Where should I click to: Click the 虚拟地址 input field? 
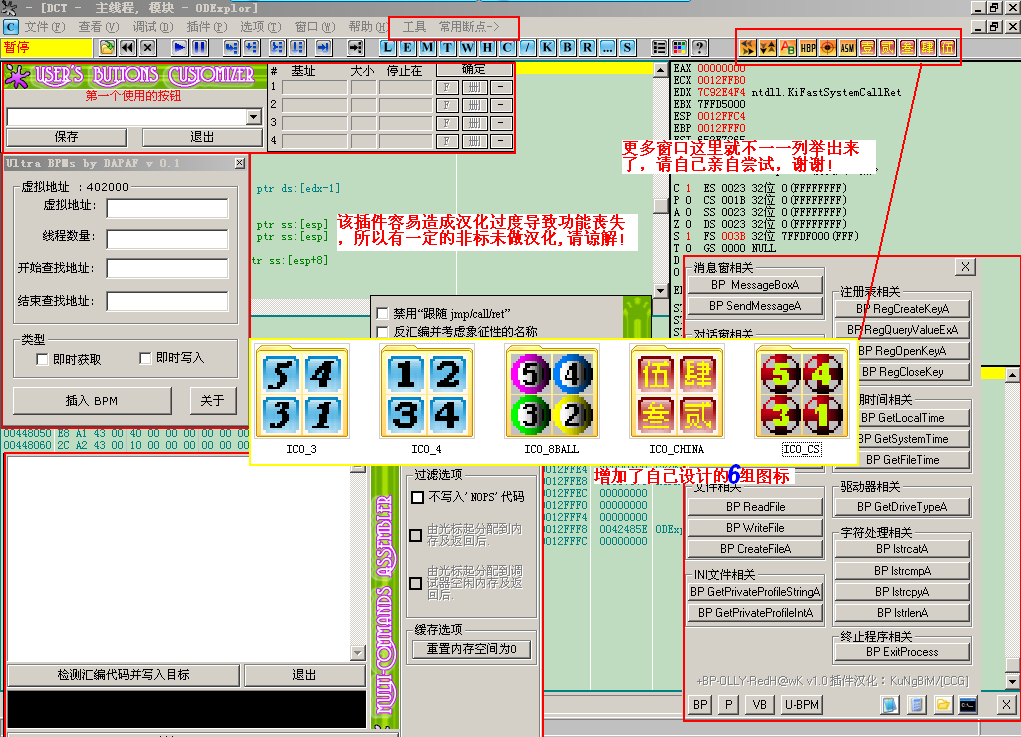click(x=167, y=208)
